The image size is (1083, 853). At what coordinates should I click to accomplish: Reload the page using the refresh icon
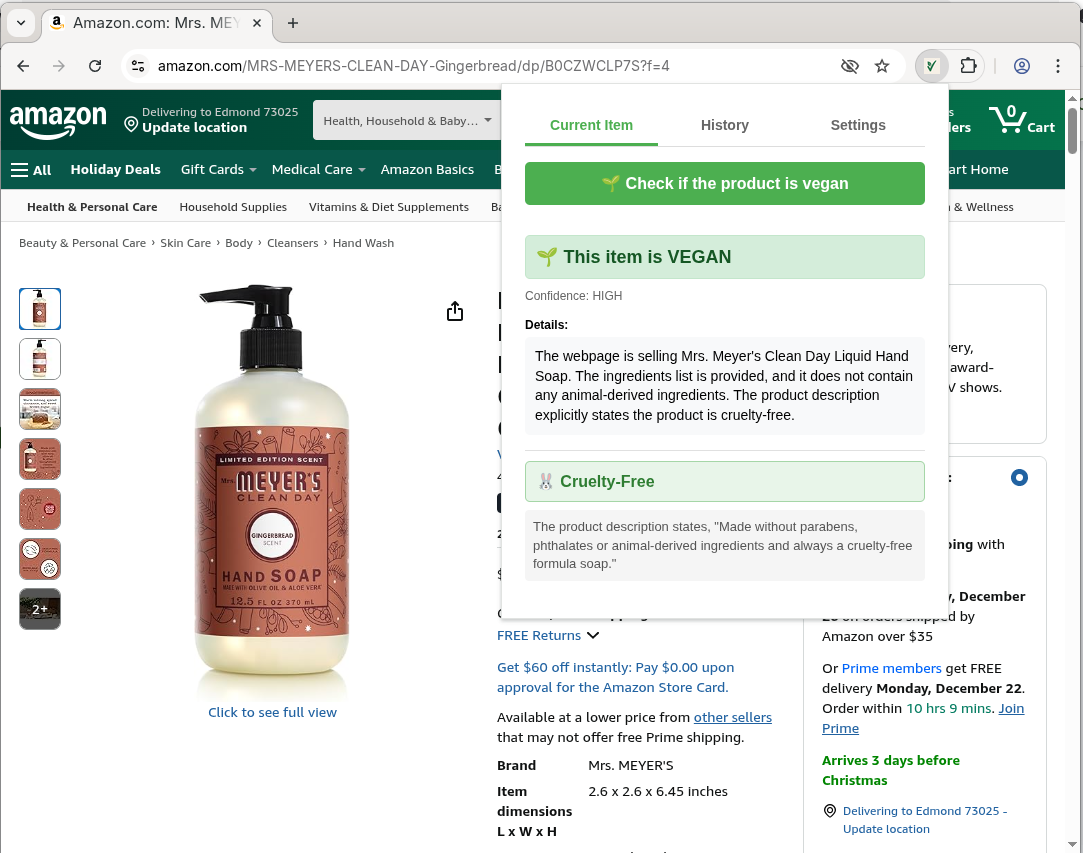pyautogui.click(x=95, y=66)
